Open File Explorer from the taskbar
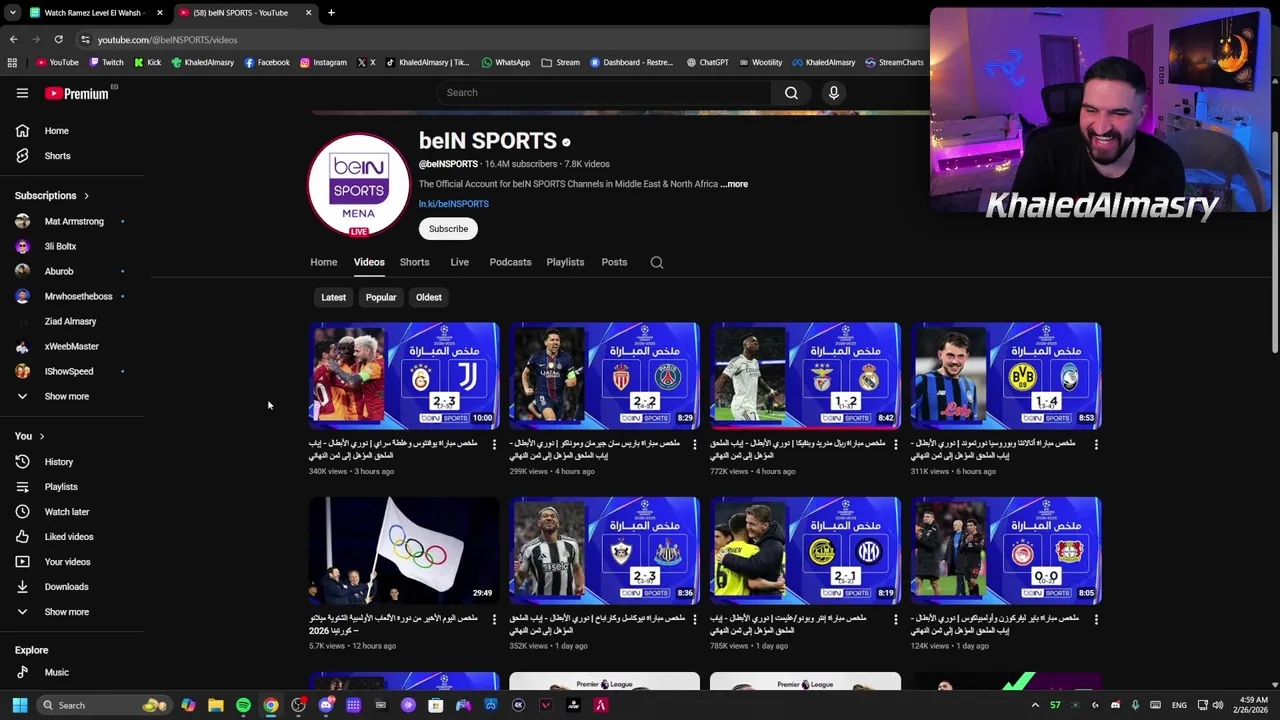 [x=215, y=705]
